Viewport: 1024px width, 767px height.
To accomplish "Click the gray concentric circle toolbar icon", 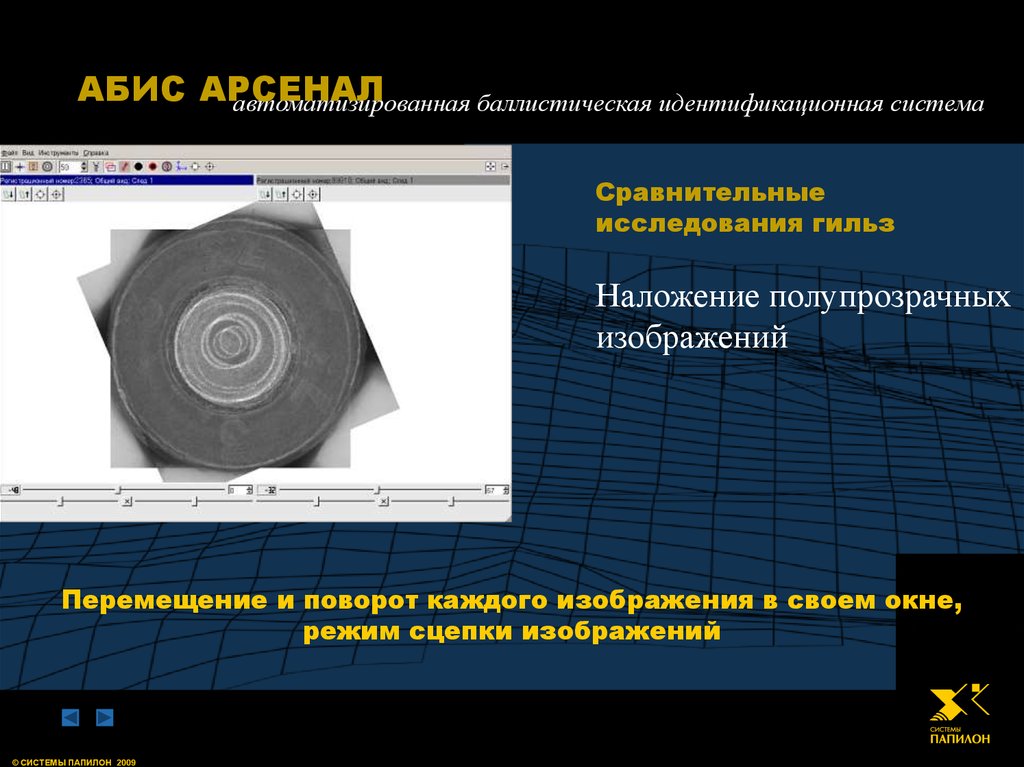I will (46, 166).
